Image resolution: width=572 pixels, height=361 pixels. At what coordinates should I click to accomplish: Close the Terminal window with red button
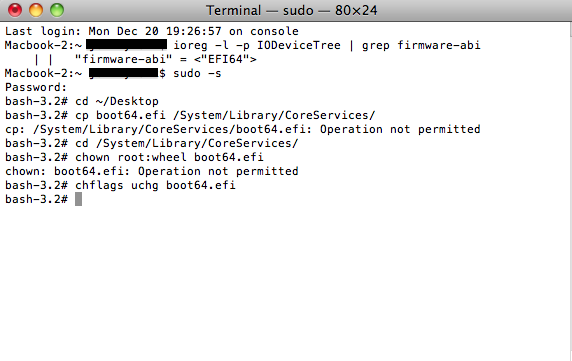(x=15, y=10)
